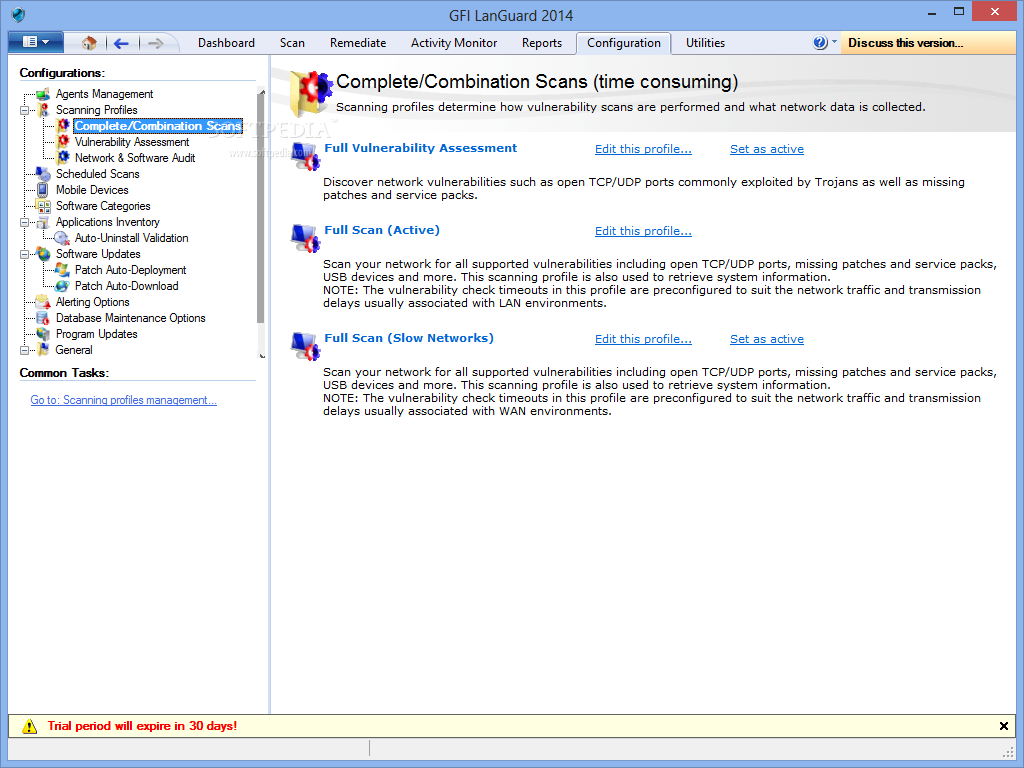Select Network & Software Audit
The width and height of the screenshot is (1024, 768).
pos(135,158)
